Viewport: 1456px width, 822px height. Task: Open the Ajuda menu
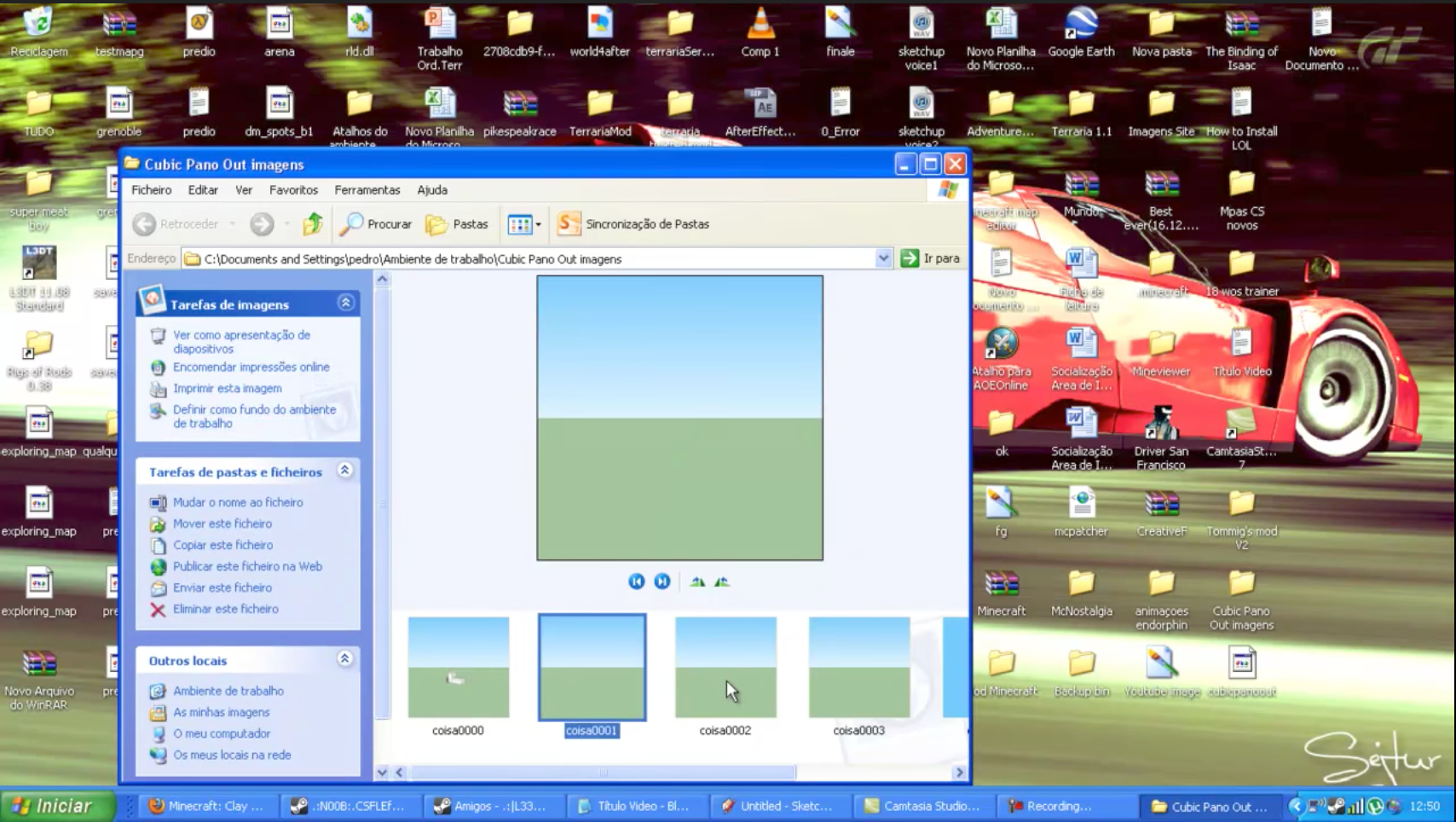(432, 190)
